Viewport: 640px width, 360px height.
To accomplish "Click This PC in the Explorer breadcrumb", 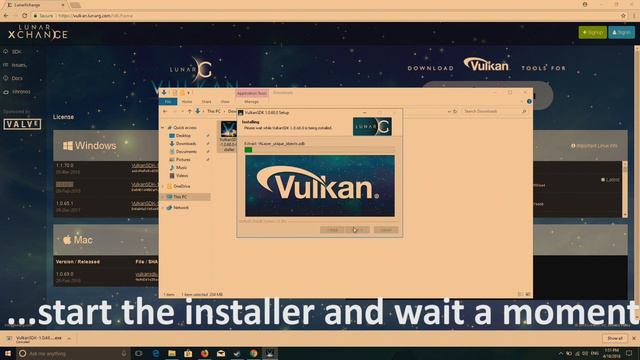I will (x=214, y=111).
